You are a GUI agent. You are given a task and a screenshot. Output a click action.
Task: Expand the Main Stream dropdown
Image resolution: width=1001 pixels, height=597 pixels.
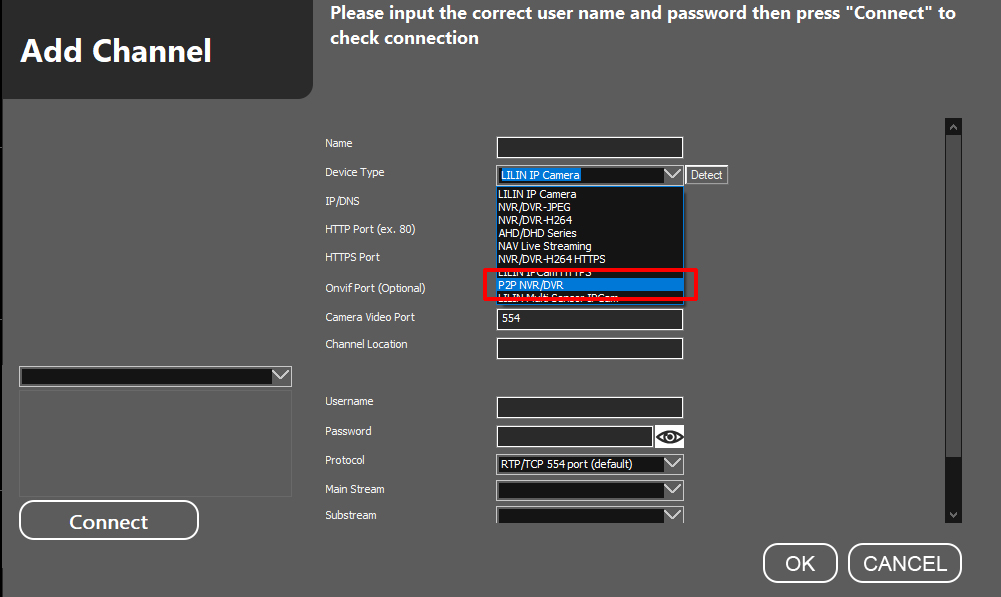pos(673,490)
